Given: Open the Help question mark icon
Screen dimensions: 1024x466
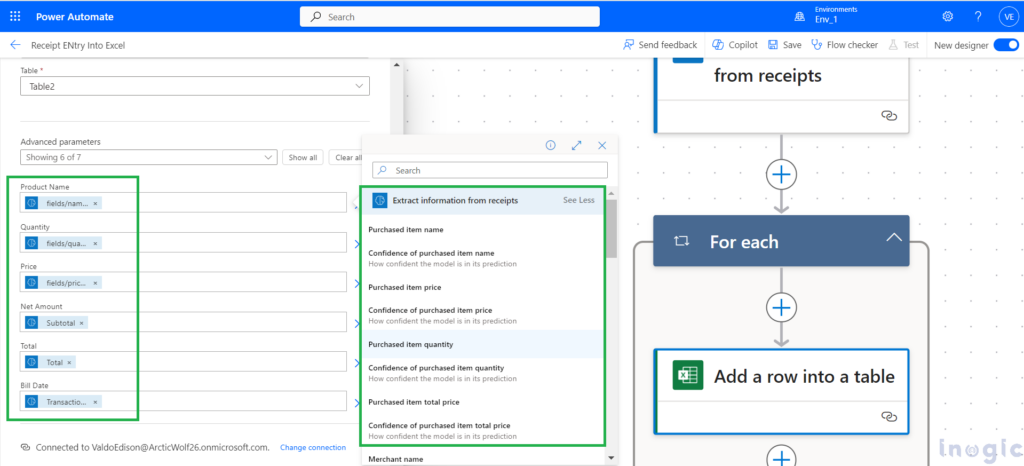Looking at the screenshot, I should (x=978, y=16).
